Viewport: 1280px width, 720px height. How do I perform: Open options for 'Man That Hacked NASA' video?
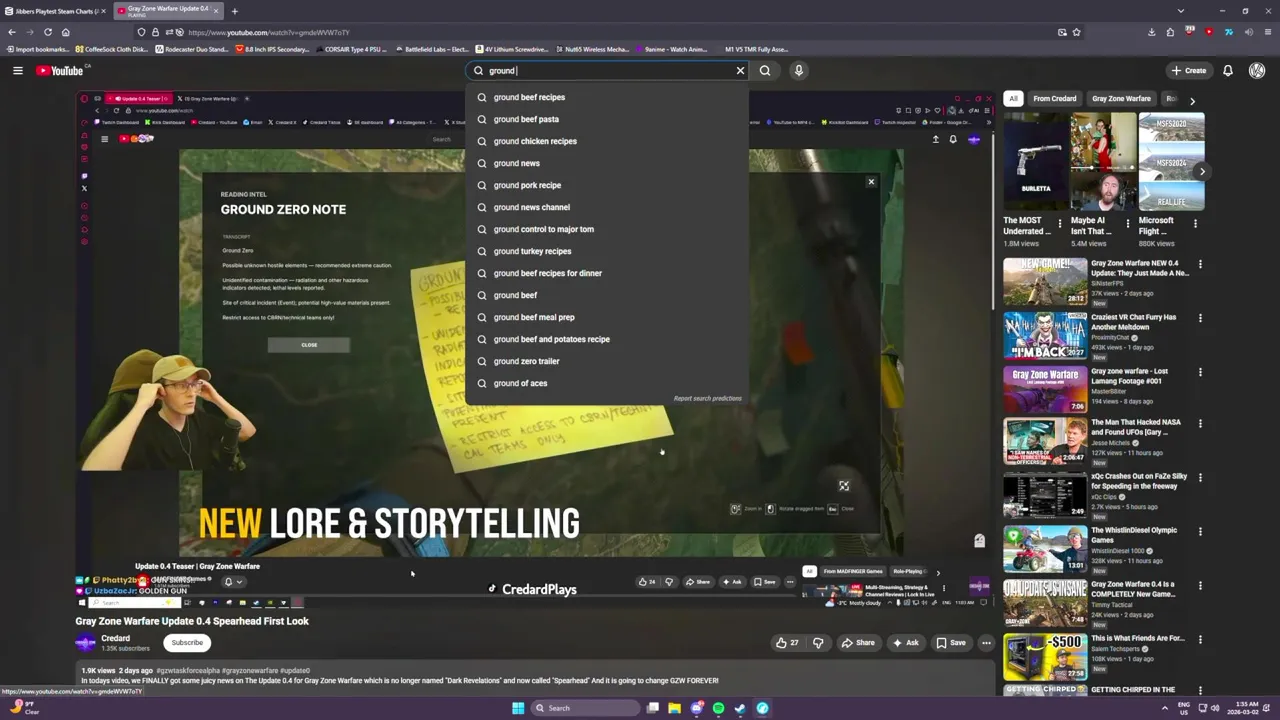[1200, 423]
